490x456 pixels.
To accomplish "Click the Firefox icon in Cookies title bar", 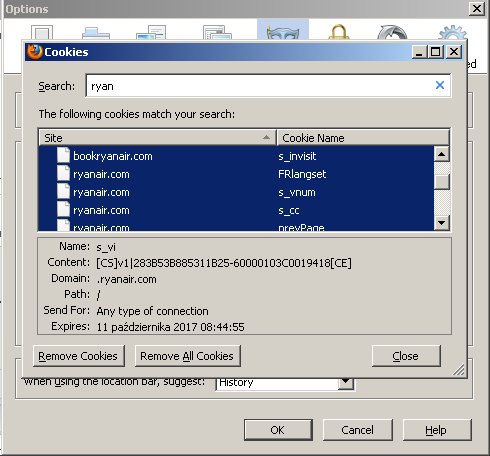I will click(34, 52).
